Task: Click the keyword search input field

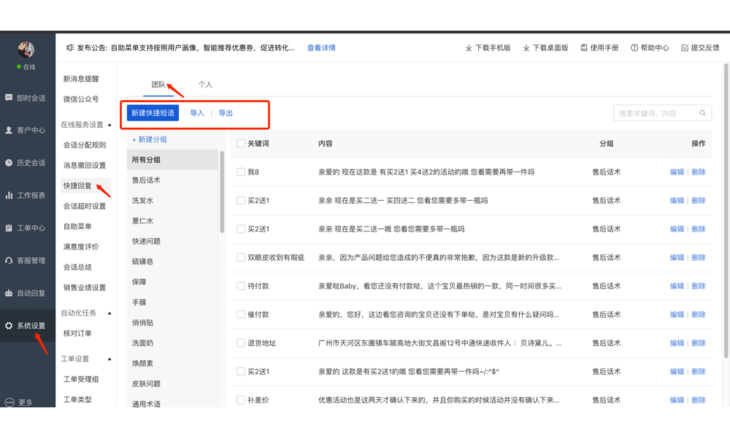Action: point(655,114)
